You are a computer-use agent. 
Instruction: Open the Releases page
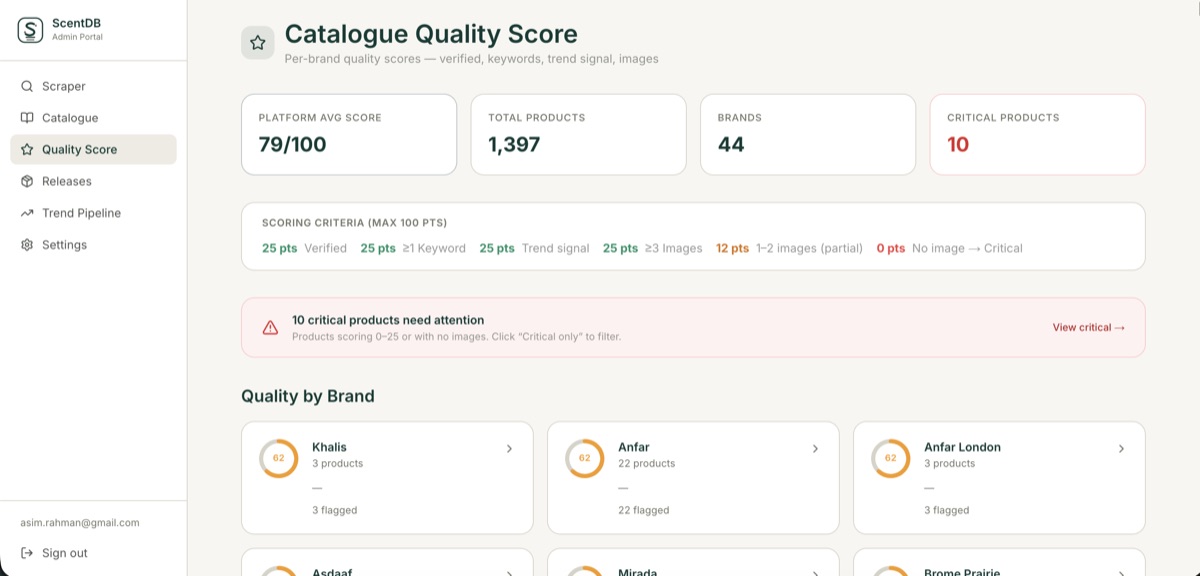(x=93, y=181)
